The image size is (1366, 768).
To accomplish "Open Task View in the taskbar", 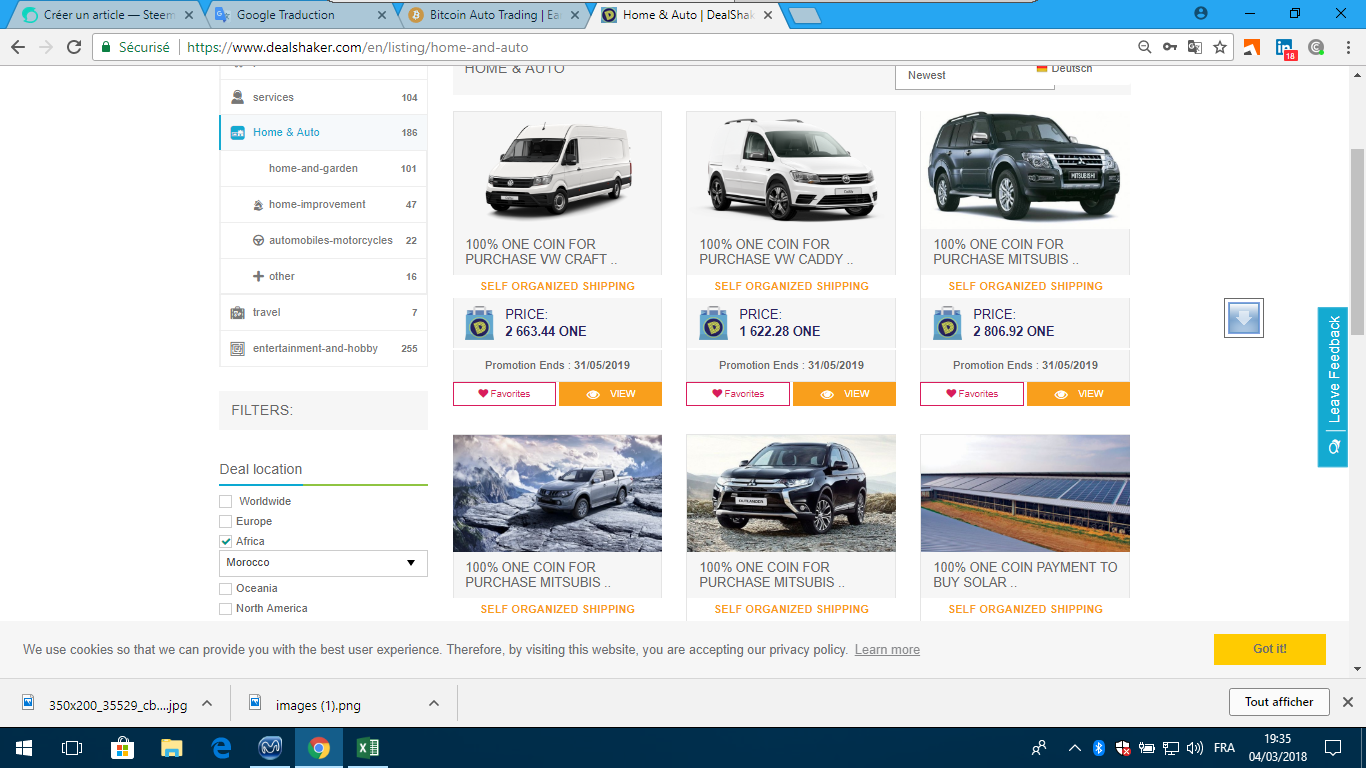I will 72,747.
